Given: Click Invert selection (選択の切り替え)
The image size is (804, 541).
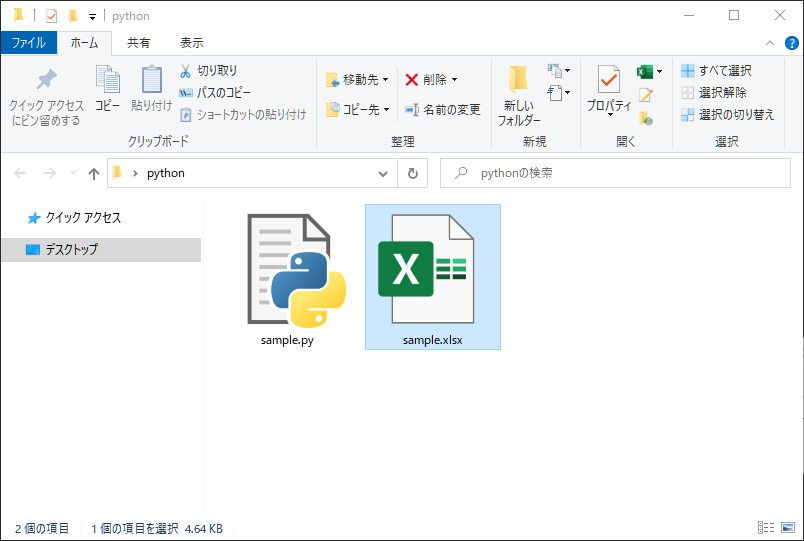Looking at the screenshot, I should click(x=727, y=115).
